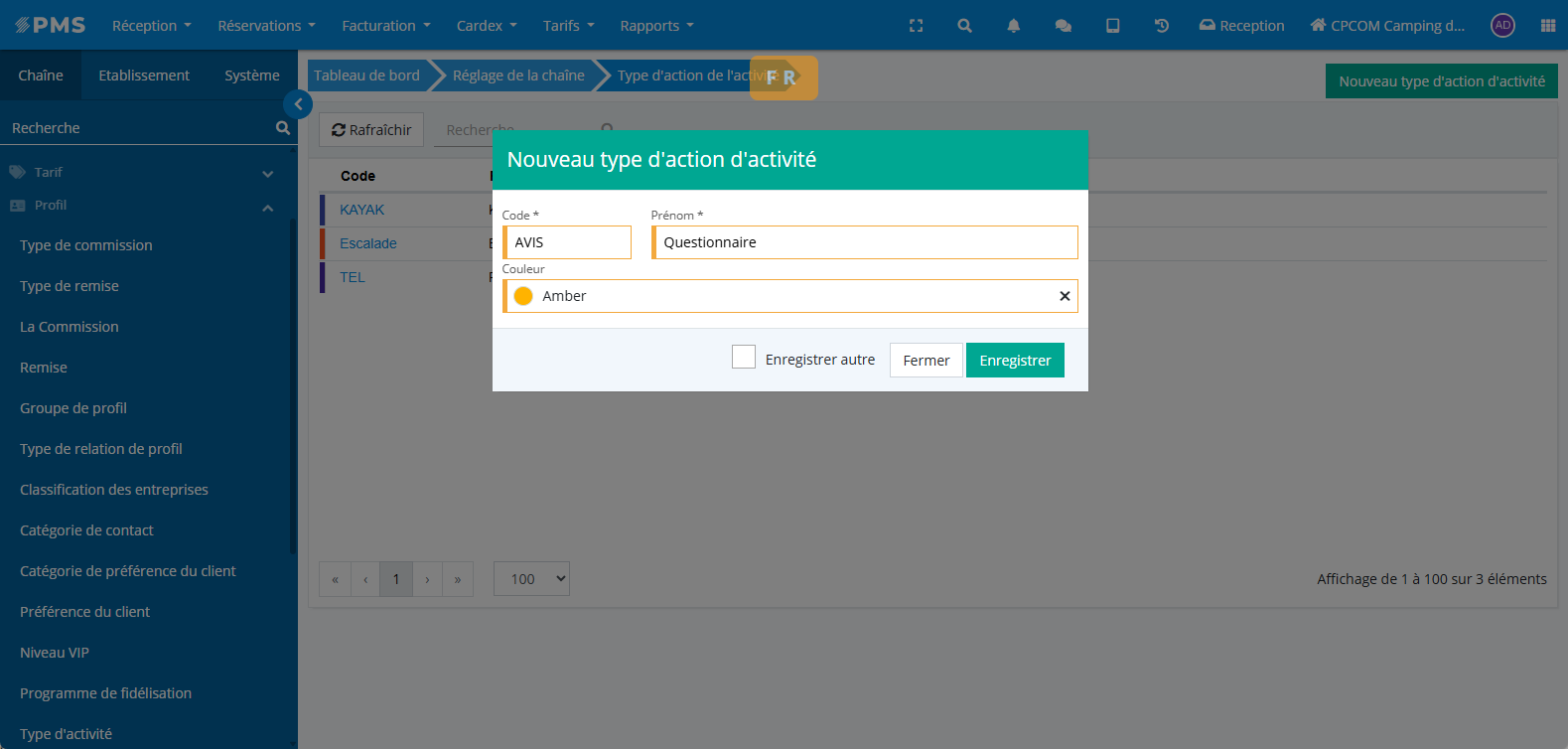Open the Réservations dropdown menu
The width and height of the screenshot is (1568, 749).
(x=266, y=26)
